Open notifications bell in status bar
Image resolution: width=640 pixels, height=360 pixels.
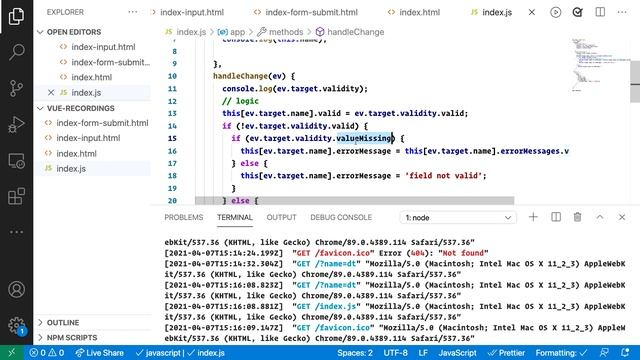[625, 353]
